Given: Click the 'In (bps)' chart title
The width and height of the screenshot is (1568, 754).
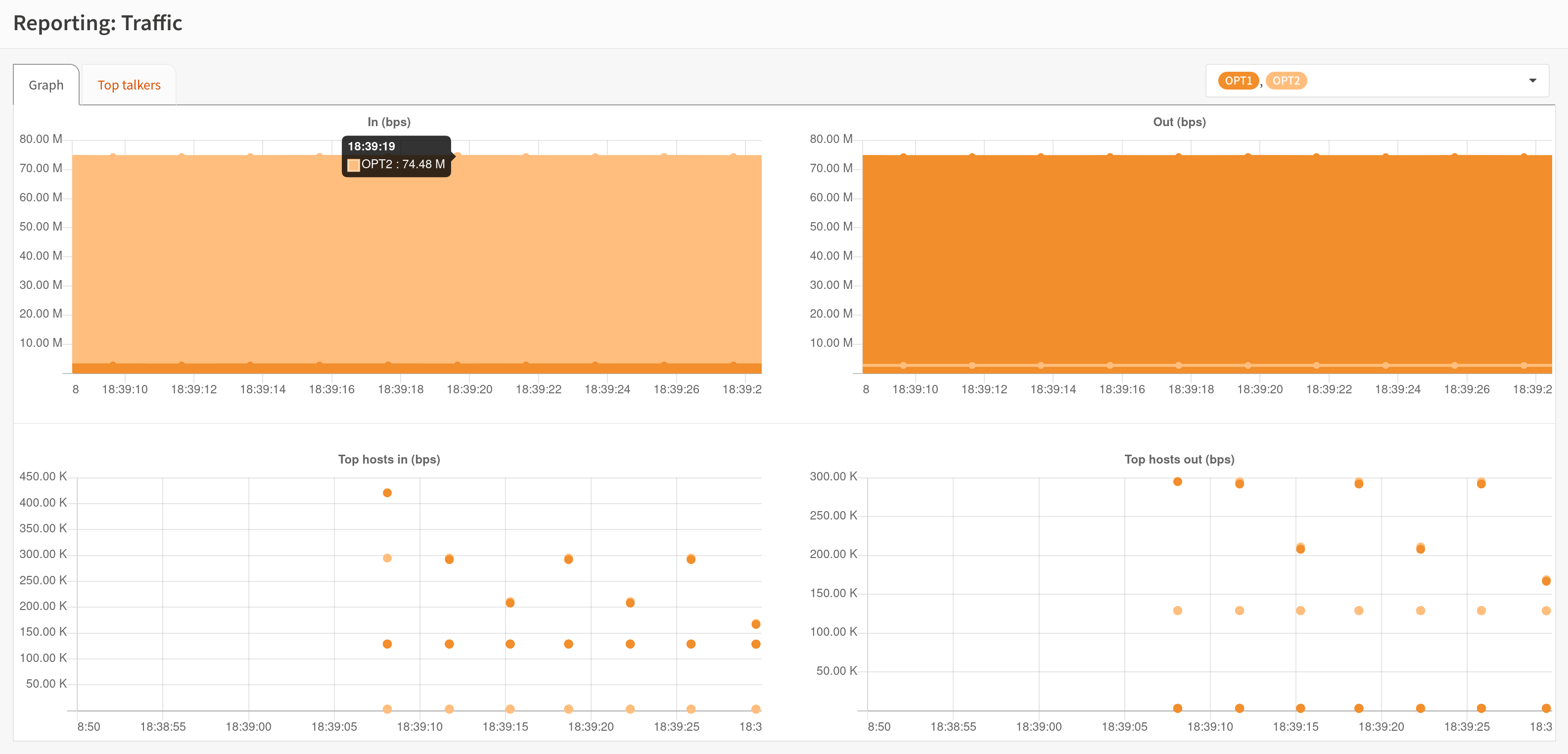Looking at the screenshot, I should click(x=389, y=122).
